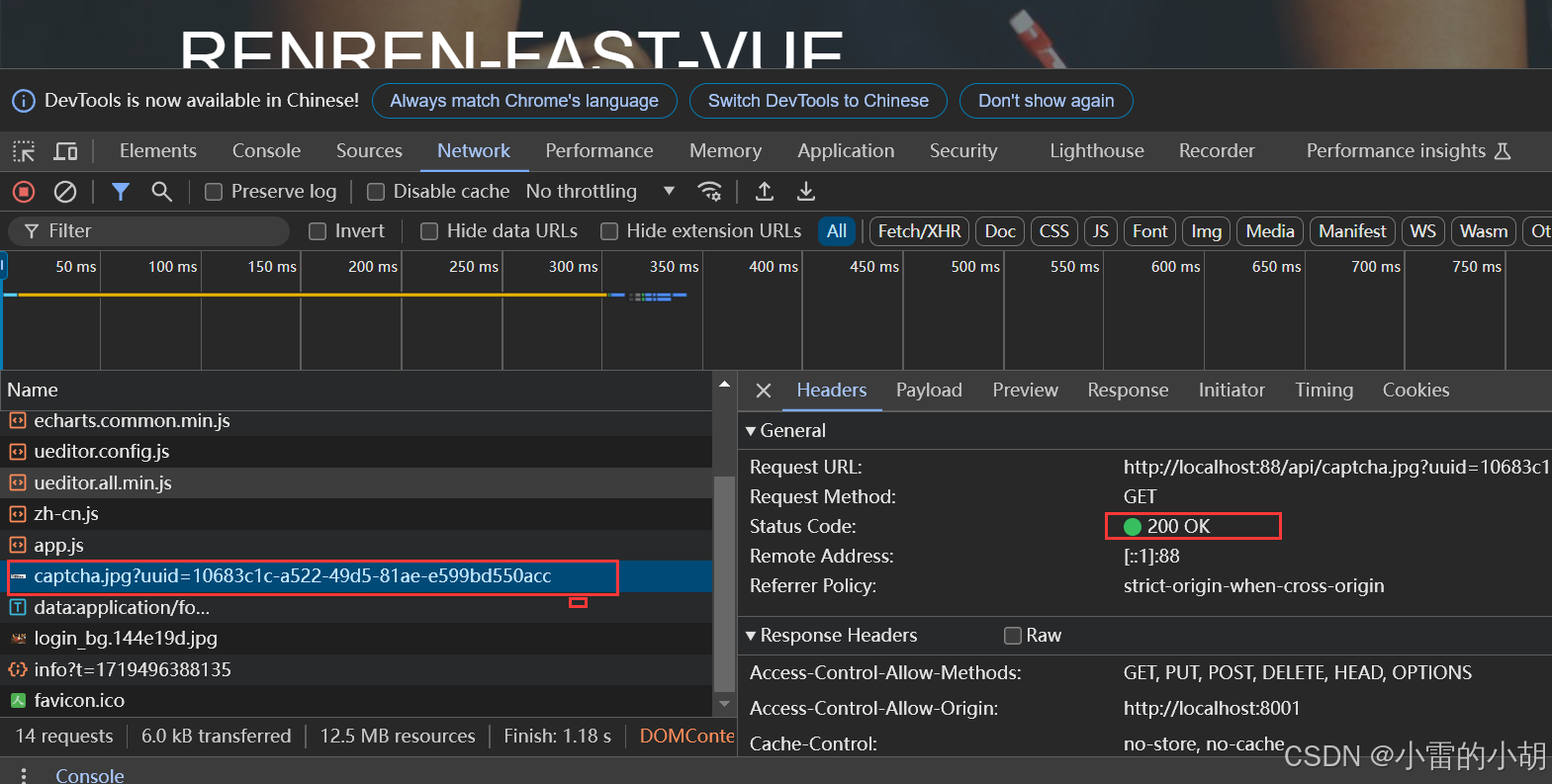
Task: Select the login_bg.144e19d.jpg image icon
Action: pyautogui.click(x=18, y=639)
